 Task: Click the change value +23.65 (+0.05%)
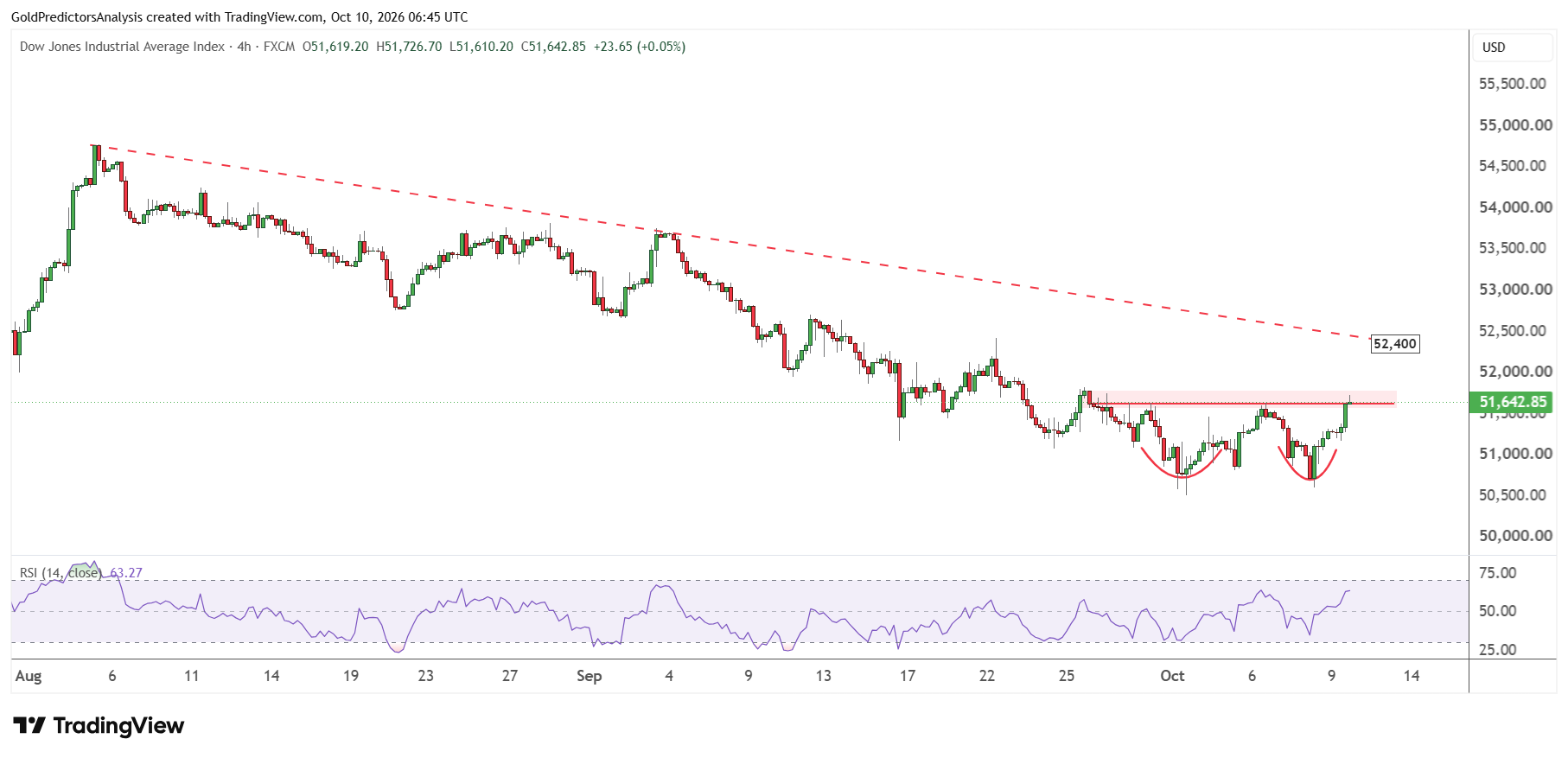point(640,47)
